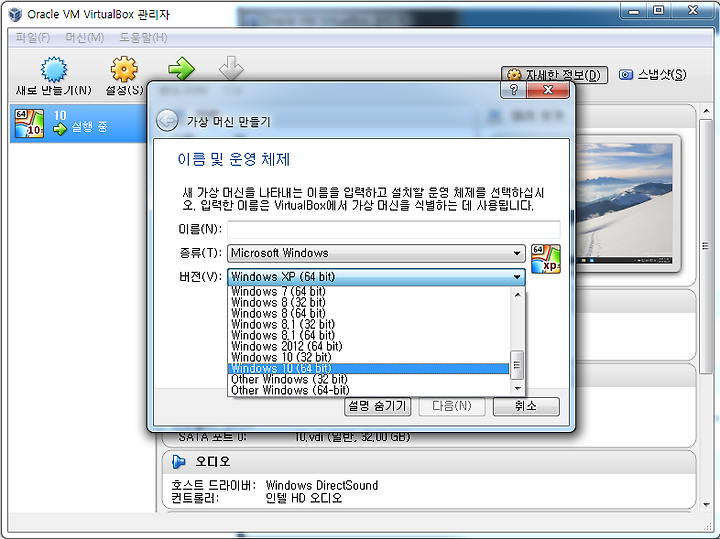Select Windows 2012 (64 bit) option

(x=368, y=347)
